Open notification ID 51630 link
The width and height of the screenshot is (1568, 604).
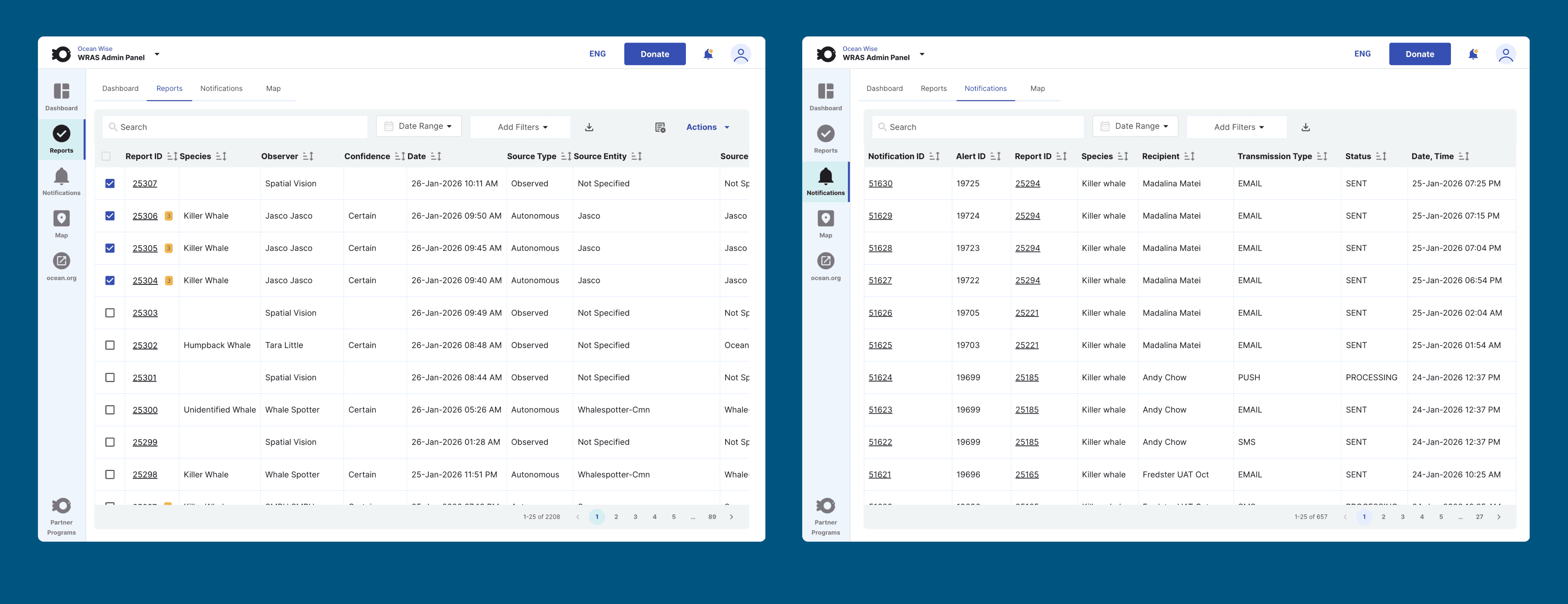pyautogui.click(x=880, y=183)
